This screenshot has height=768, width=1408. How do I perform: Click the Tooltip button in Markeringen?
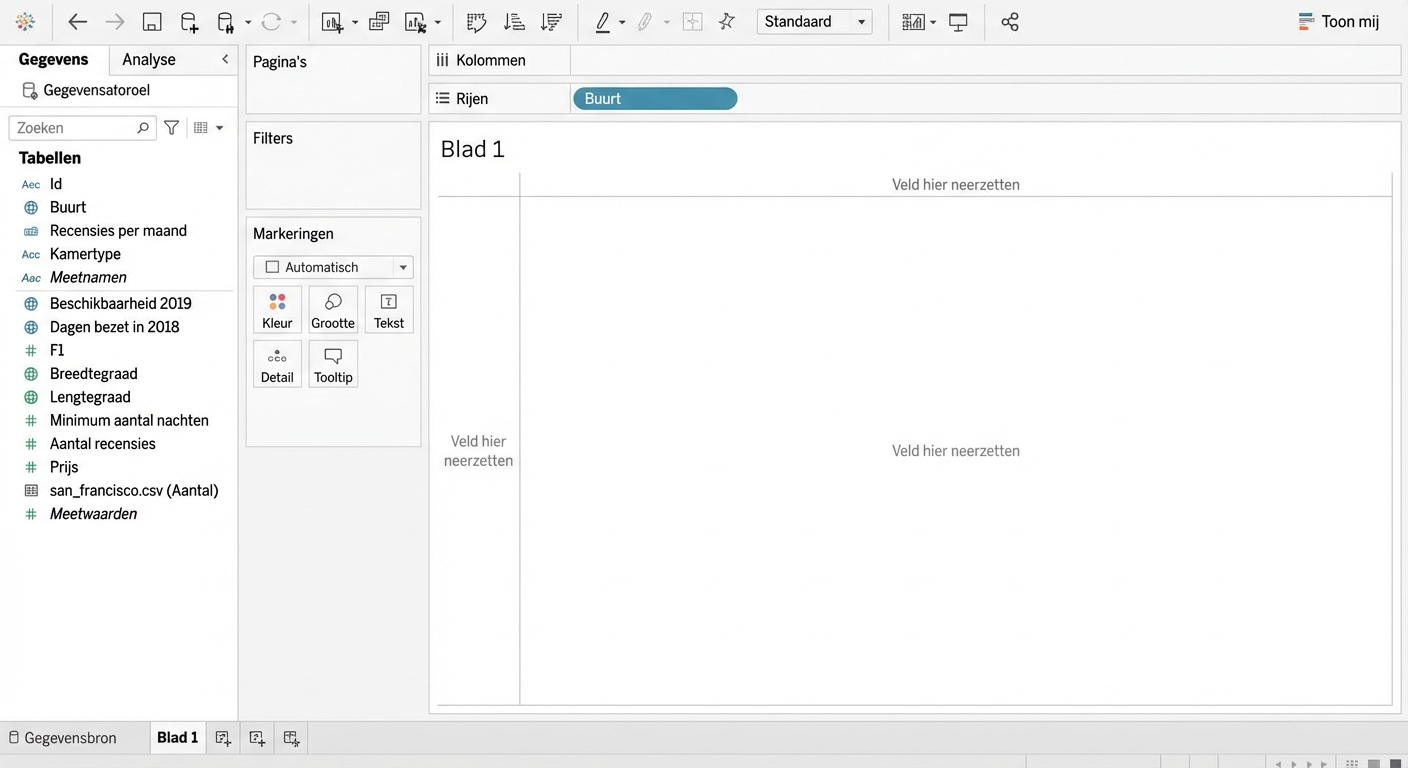coord(333,364)
